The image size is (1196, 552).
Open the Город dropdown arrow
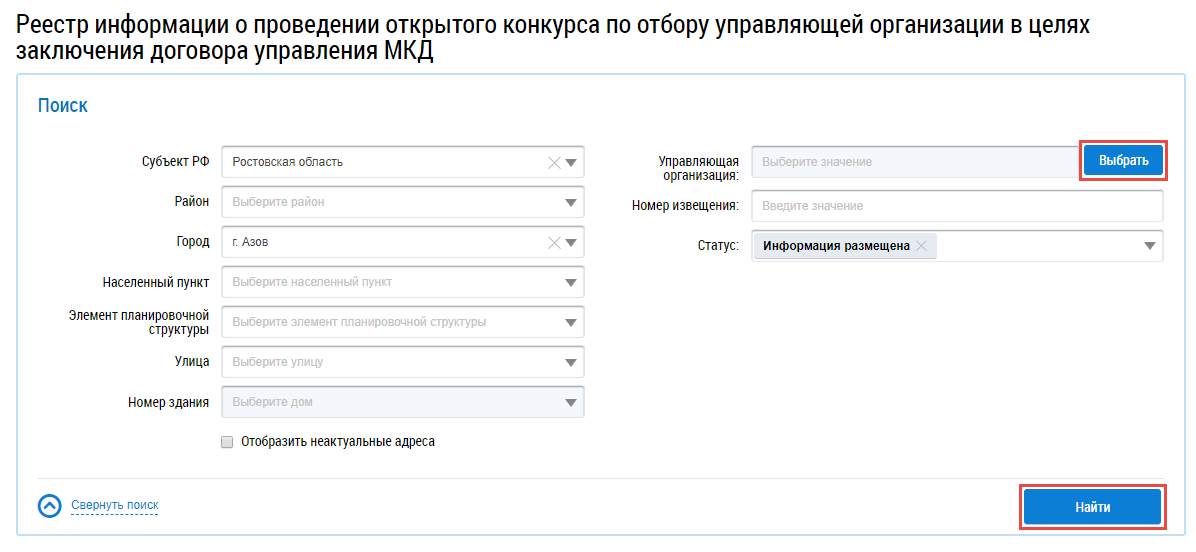571,242
